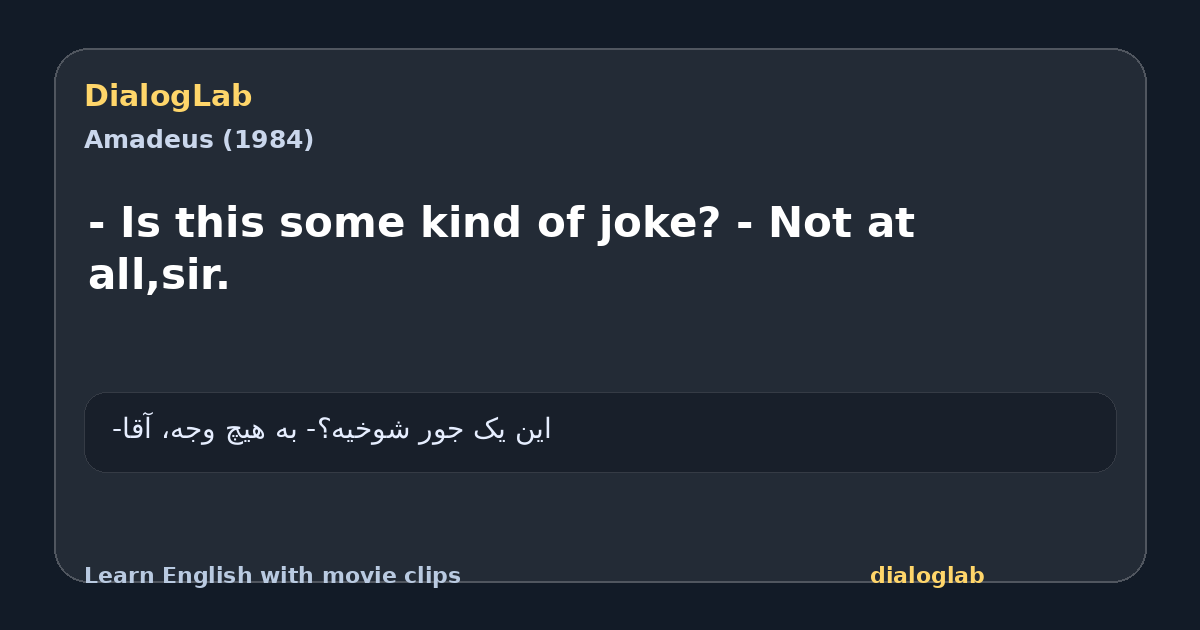Select the year 1984 in the subtitle
The height and width of the screenshot is (630, 1200).
[267, 140]
